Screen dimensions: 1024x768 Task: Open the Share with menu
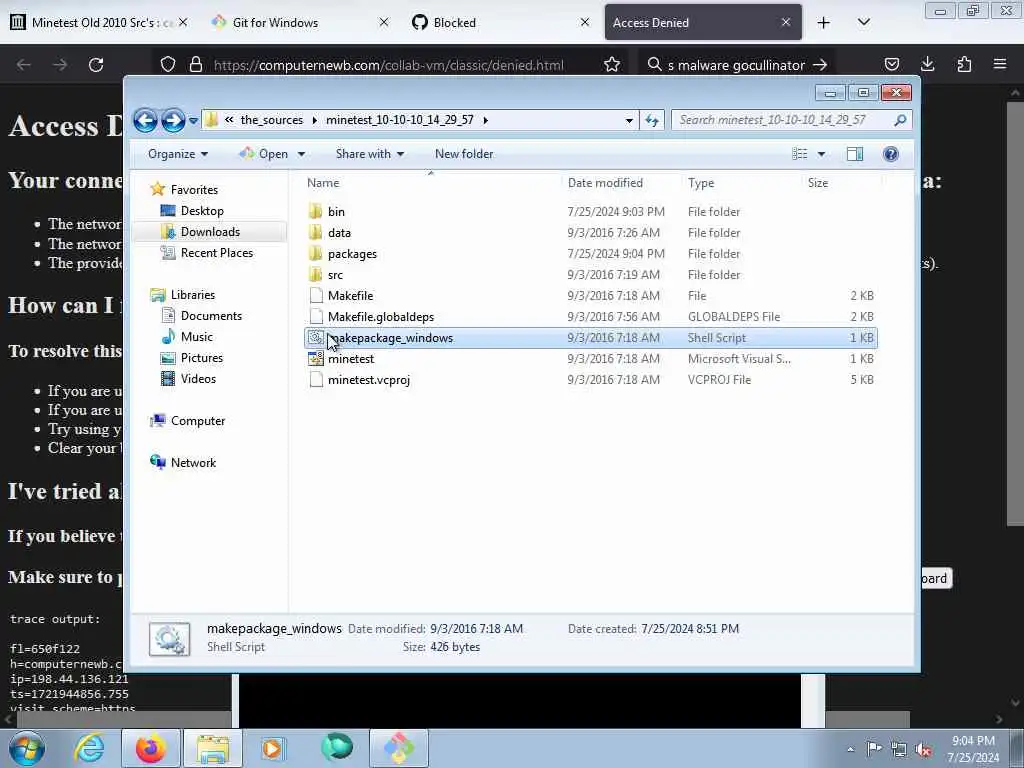click(x=370, y=154)
